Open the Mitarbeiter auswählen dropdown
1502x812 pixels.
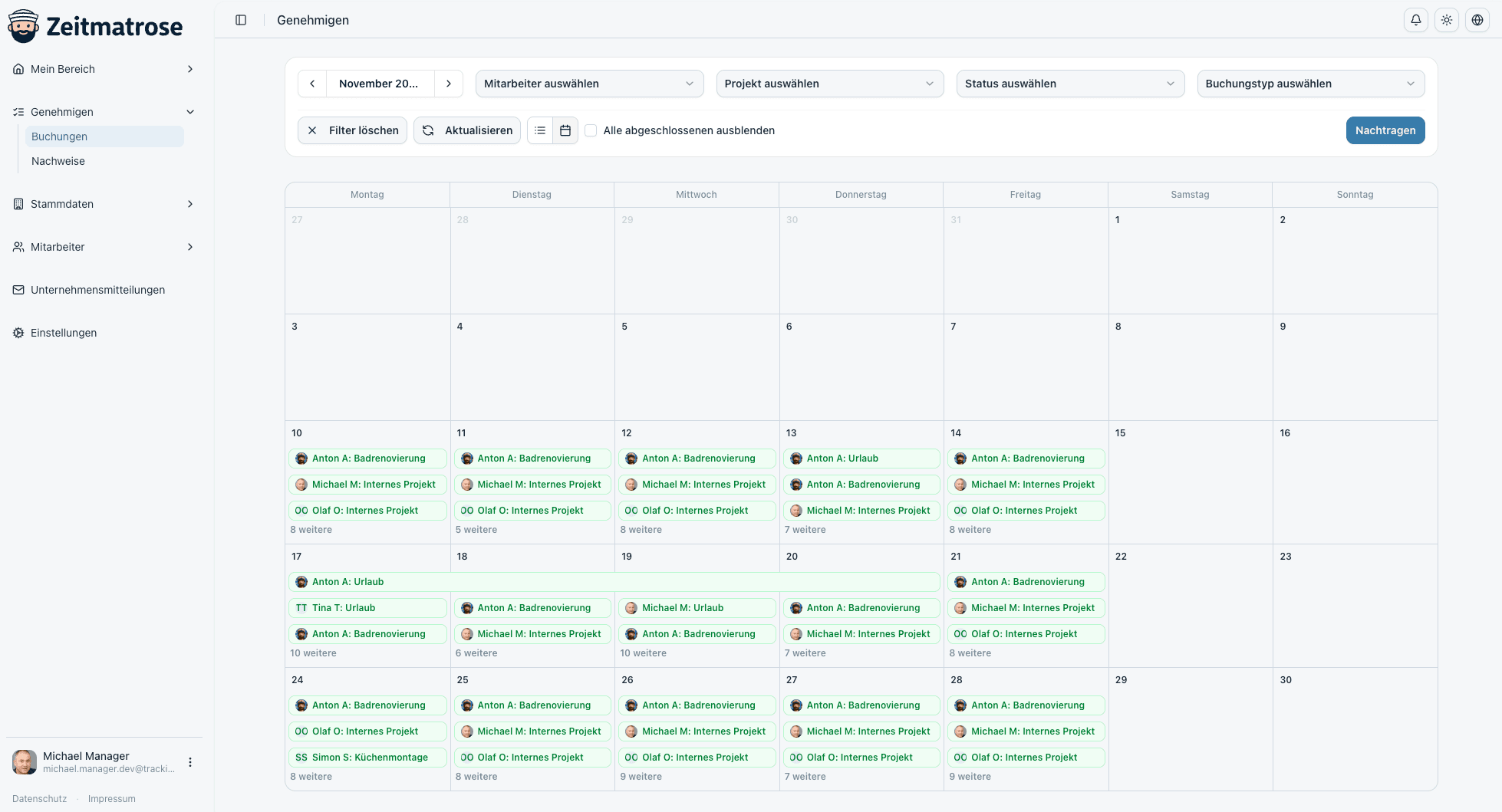coord(589,84)
